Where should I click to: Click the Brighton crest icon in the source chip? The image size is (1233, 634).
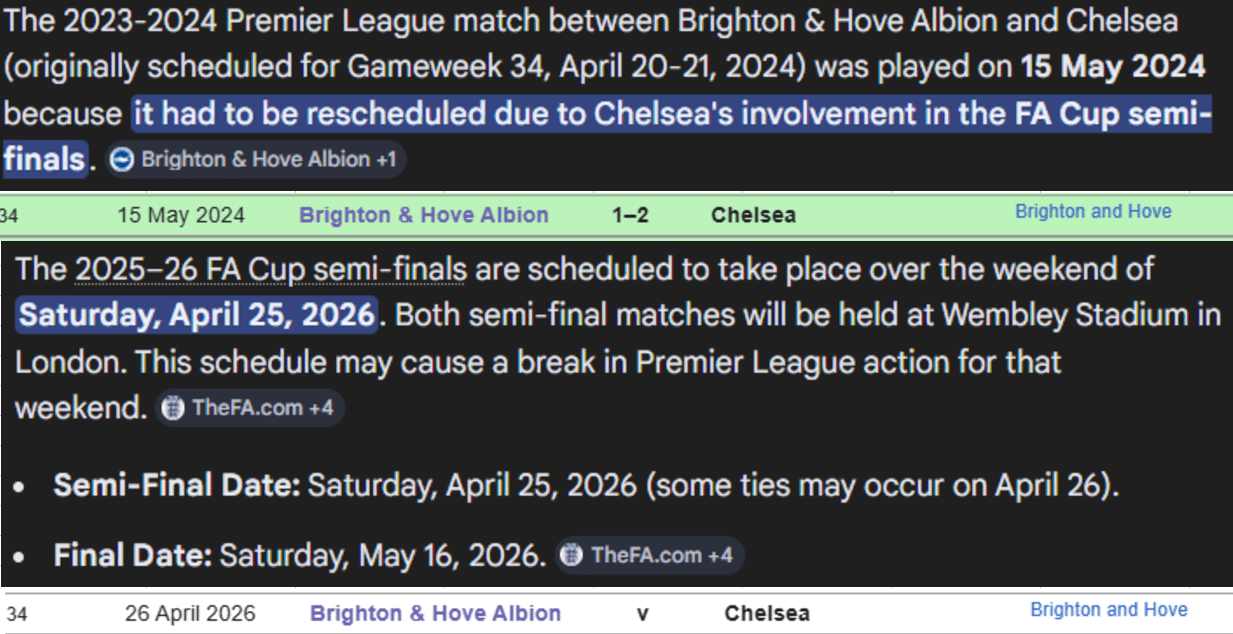click(x=122, y=160)
